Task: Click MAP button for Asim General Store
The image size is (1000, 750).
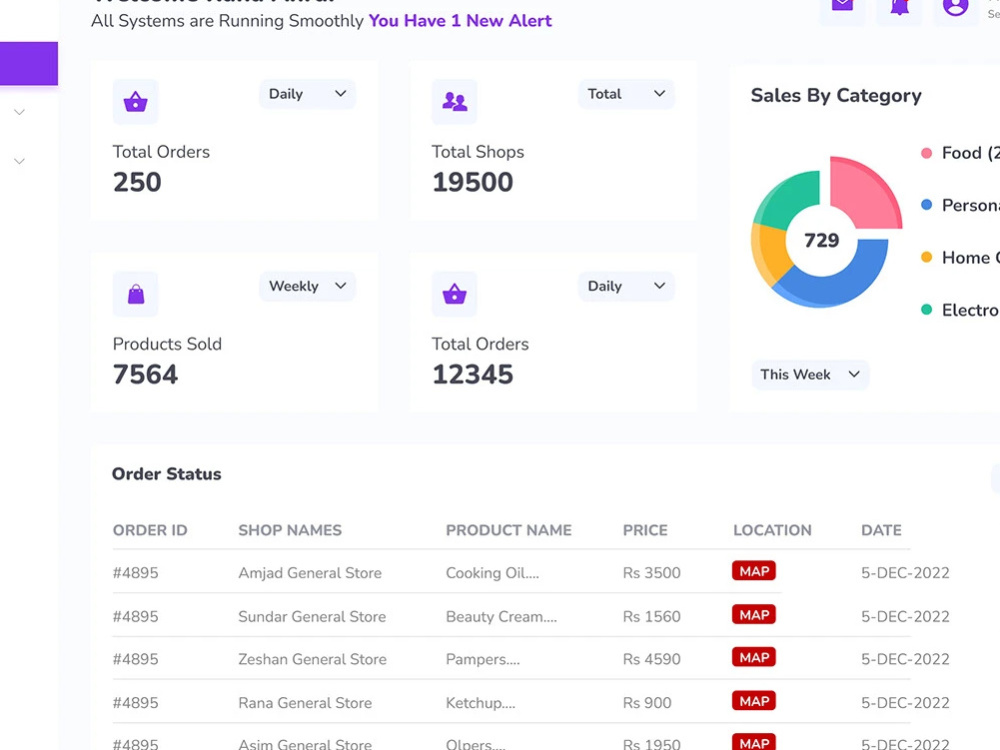Action: [754, 742]
